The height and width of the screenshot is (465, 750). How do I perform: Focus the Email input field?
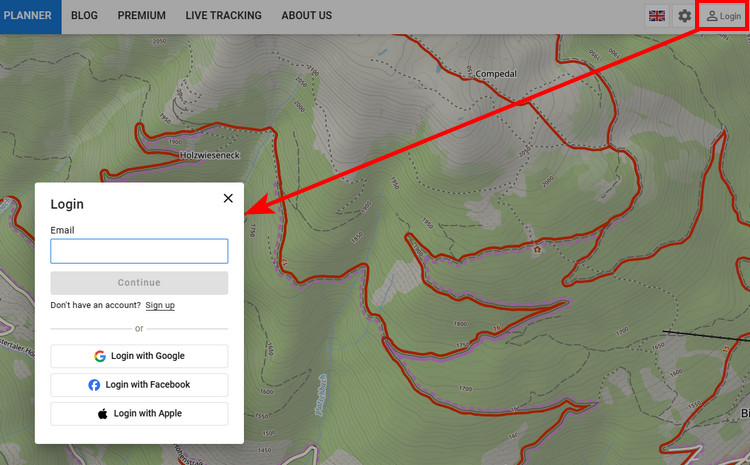click(x=139, y=251)
